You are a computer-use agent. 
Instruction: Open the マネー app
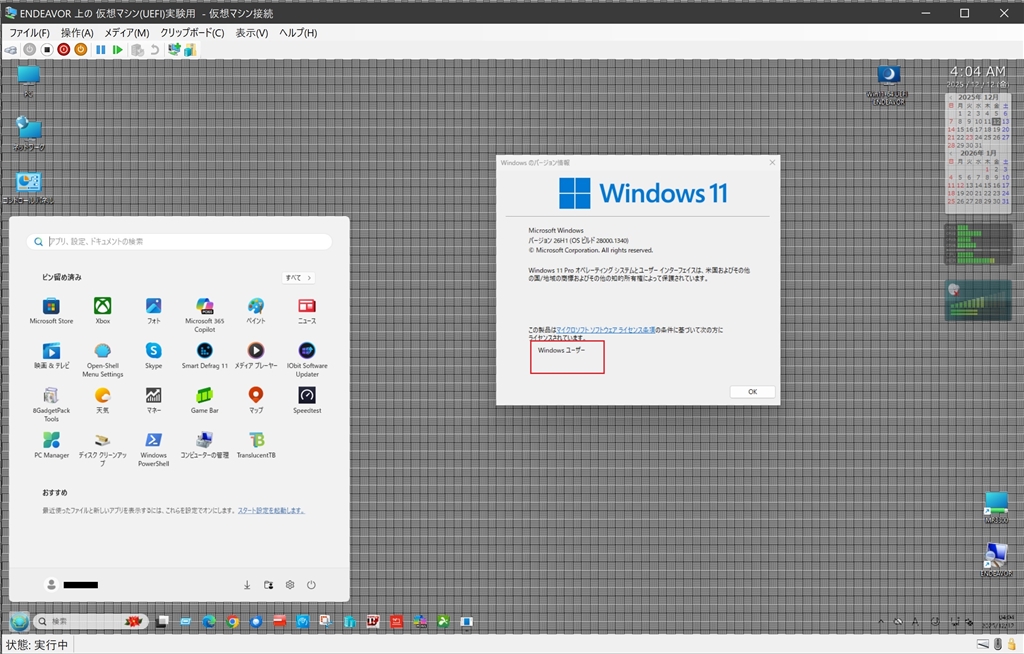153,401
